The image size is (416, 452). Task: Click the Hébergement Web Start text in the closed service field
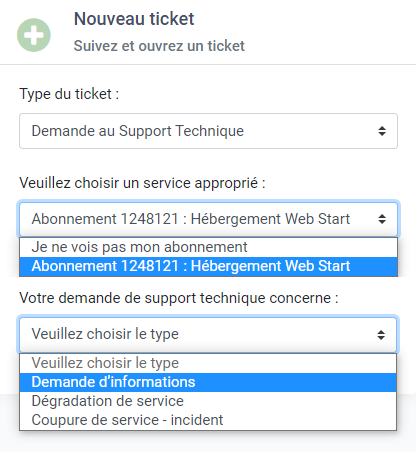(x=270, y=219)
